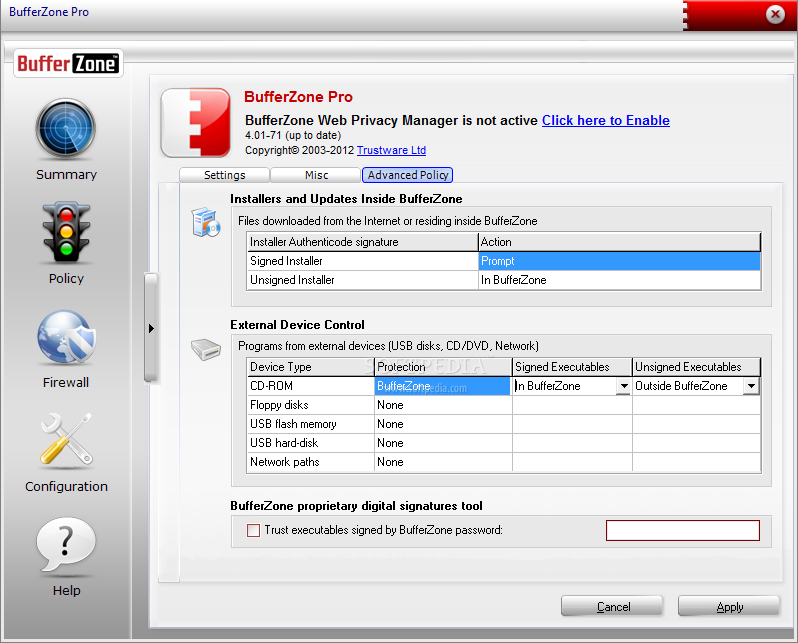
Task: Click the Installer Authenticode signature column header
Action: pos(362,242)
